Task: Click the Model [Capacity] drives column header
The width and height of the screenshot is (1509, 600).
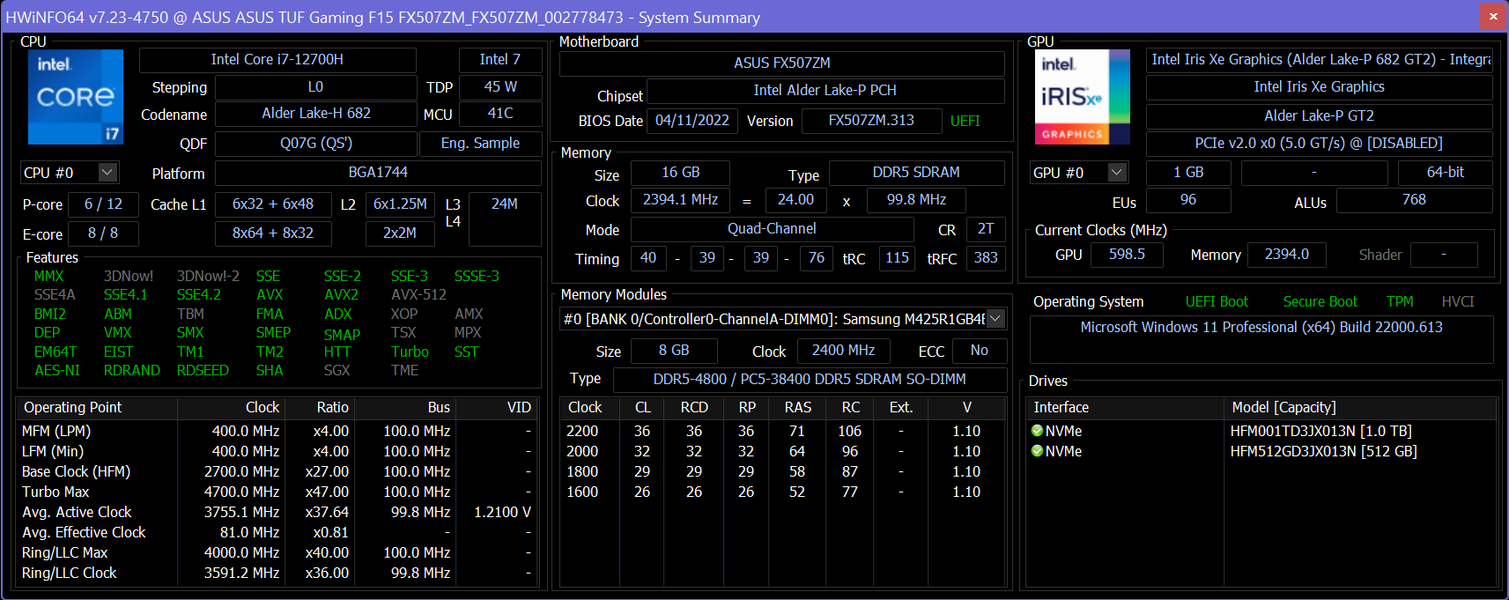Action: [1360, 408]
